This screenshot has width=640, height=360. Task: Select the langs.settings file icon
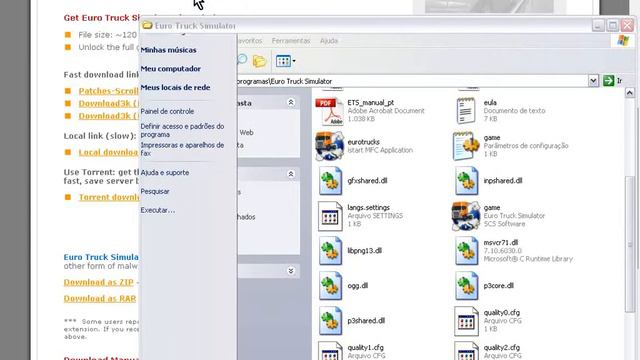330,216
